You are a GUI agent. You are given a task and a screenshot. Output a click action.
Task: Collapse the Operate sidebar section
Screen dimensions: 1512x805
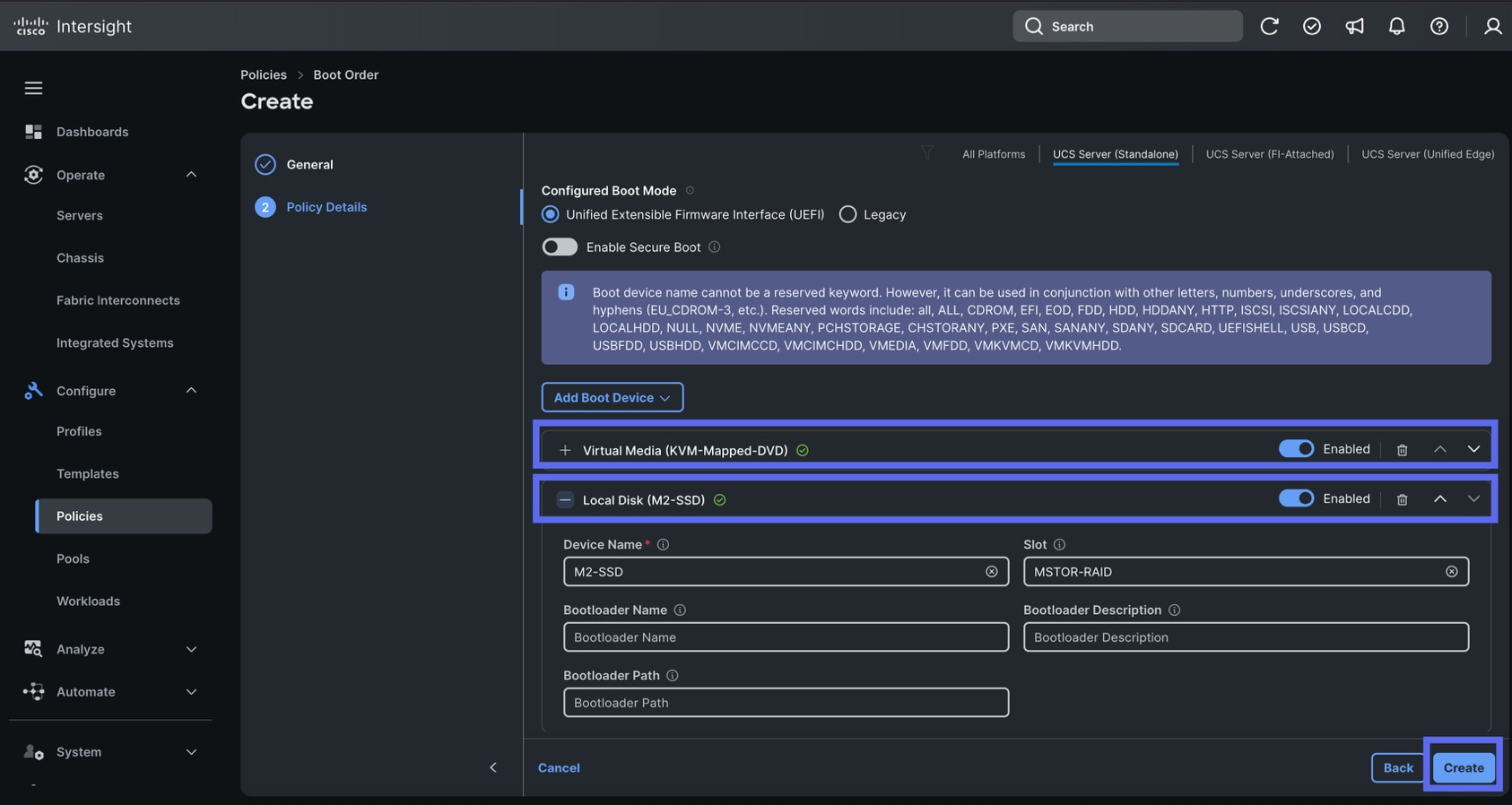191,175
